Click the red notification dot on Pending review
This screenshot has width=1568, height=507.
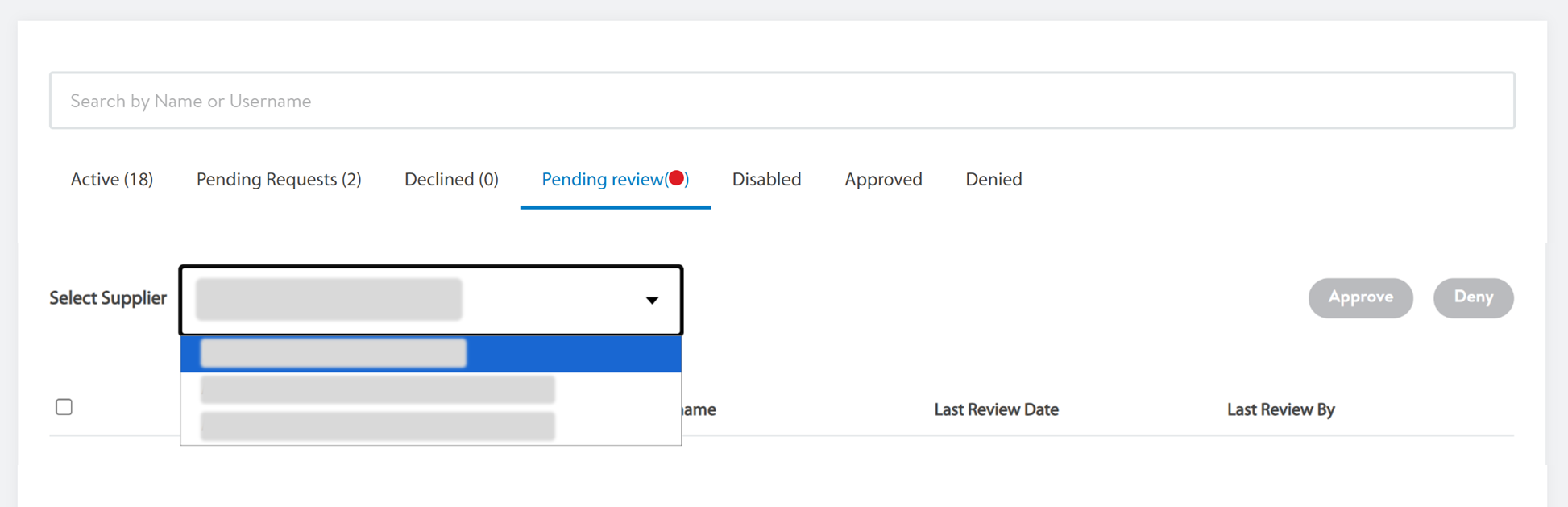coord(677,178)
